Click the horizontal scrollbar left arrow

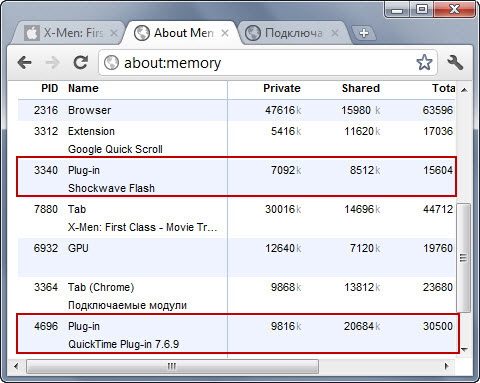coord(16,366)
